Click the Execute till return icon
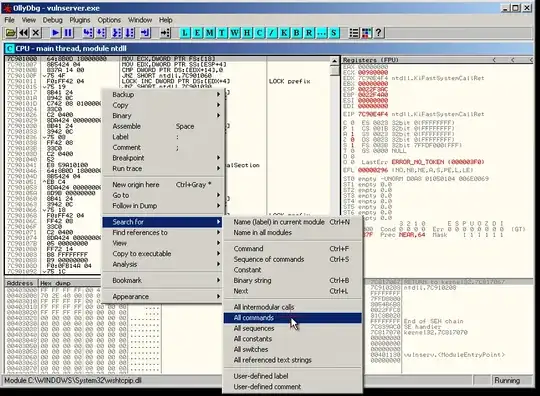The image size is (540, 396). point(145,33)
